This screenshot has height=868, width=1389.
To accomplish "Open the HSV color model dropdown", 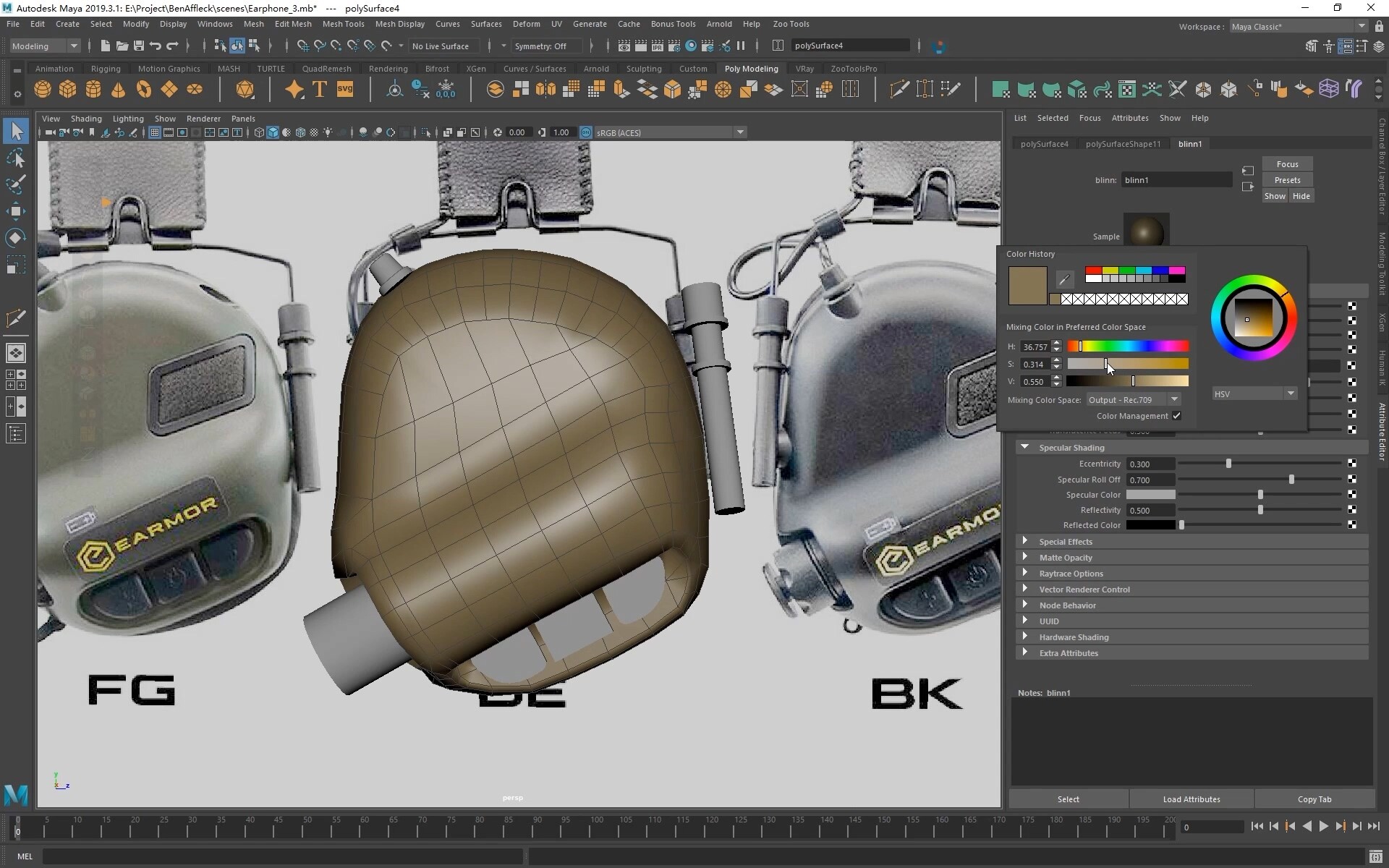I will pyautogui.click(x=1291, y=393).
